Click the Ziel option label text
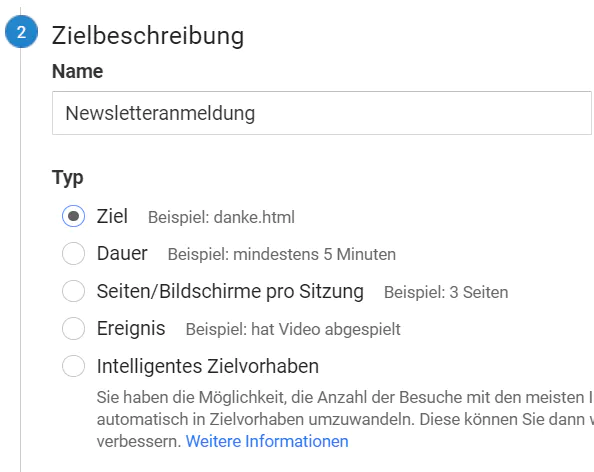The image size is (594, 472). 112,216
